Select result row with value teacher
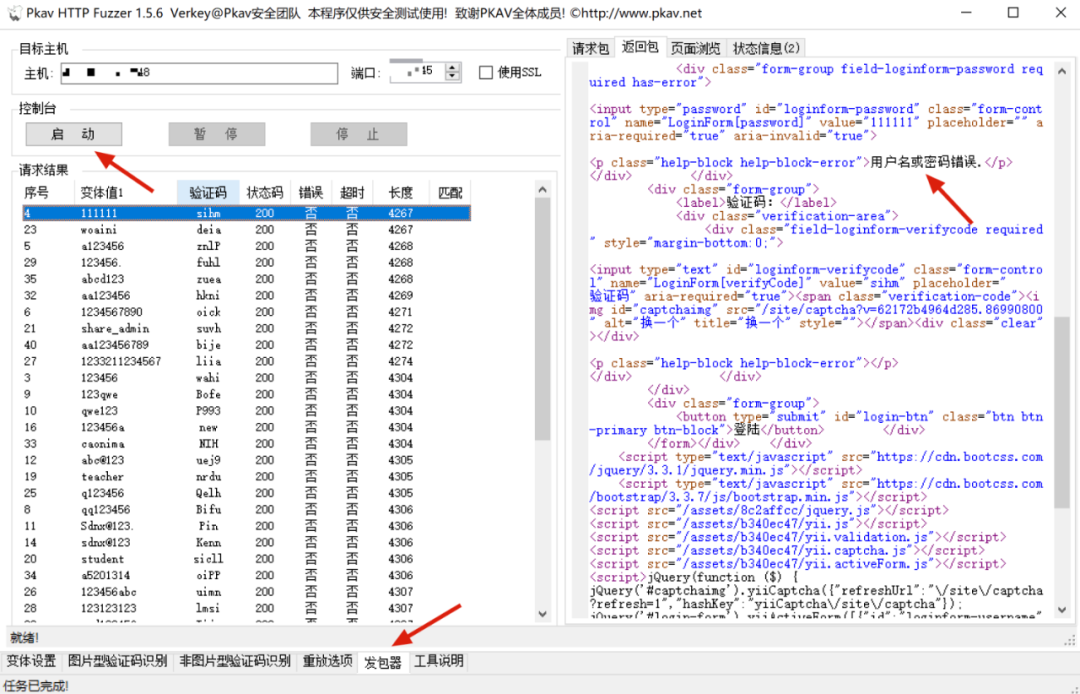The width and height of the screenshot is (1080, 694). coord(247,476)
